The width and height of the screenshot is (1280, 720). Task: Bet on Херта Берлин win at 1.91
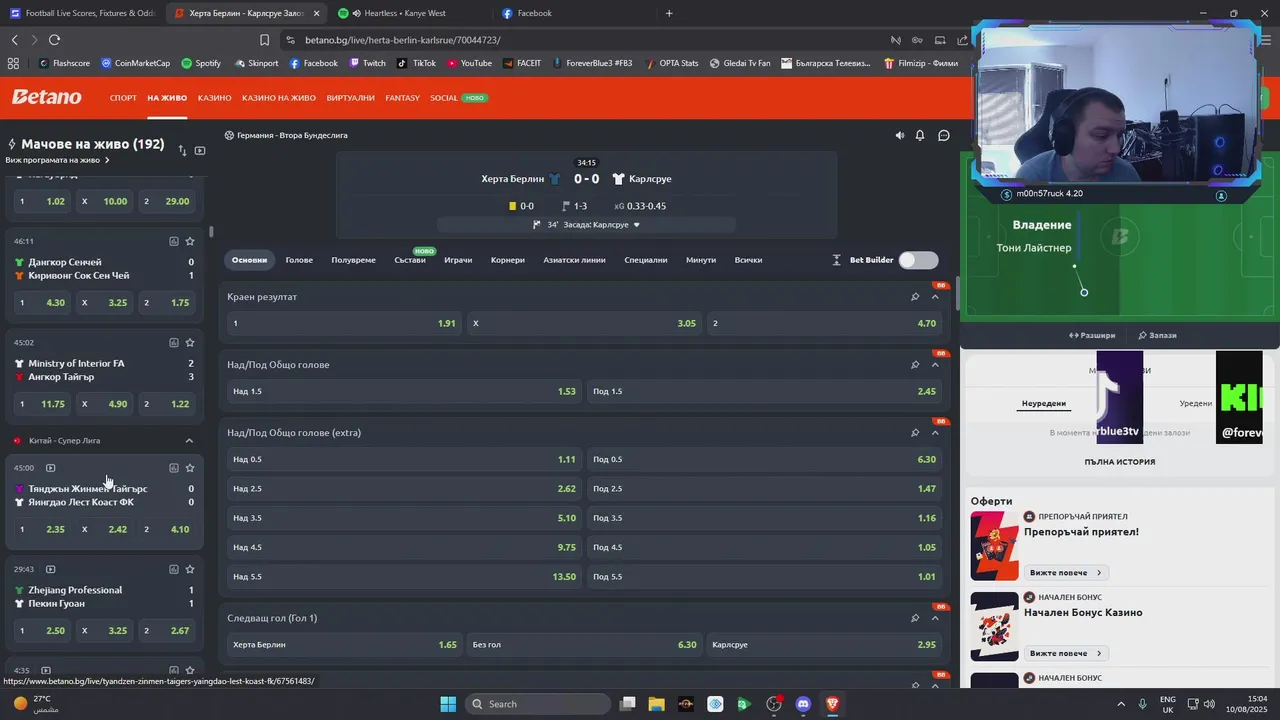(x=344, y=323)
